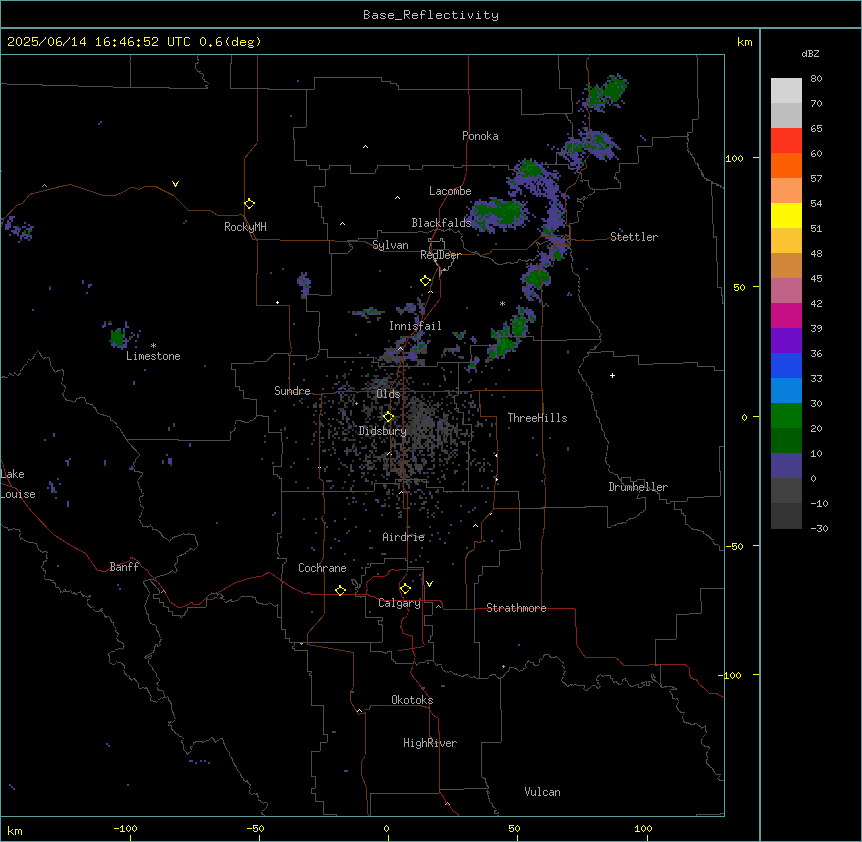Screen dimensions: 862x842
Task: Click the green echo cluster east of Blackfalds
Action: click(499, 213)
